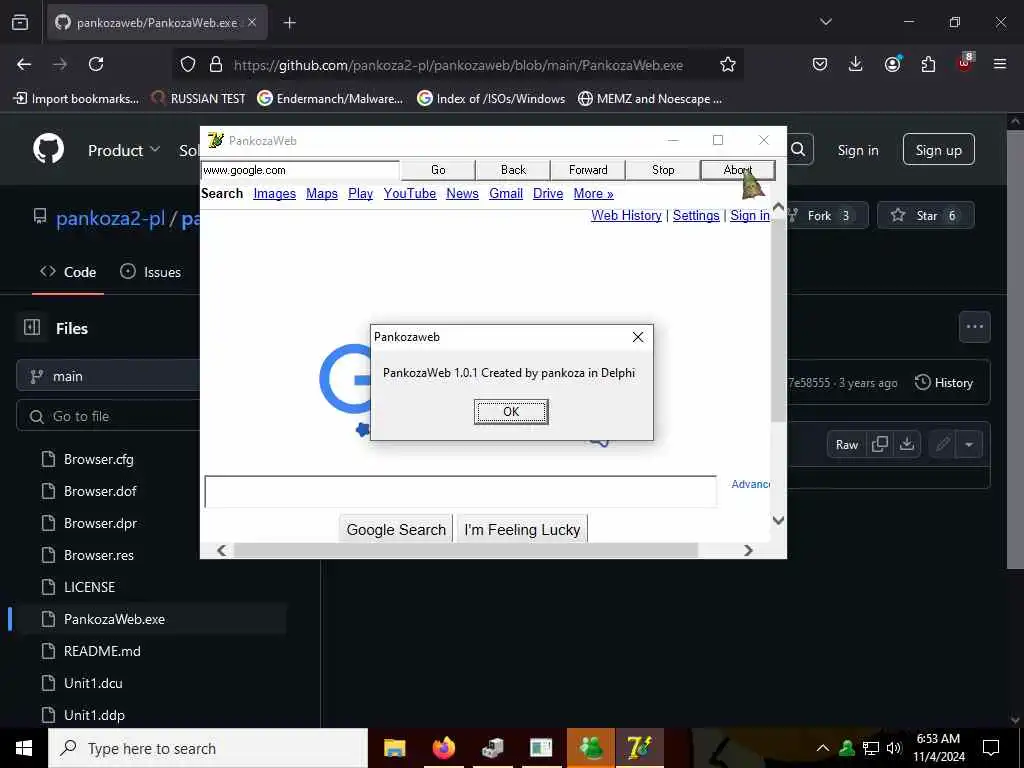The image size is (1024, 768).
Task: Open the Firefox hamburger menu
Action: [x=1000, y=64]
